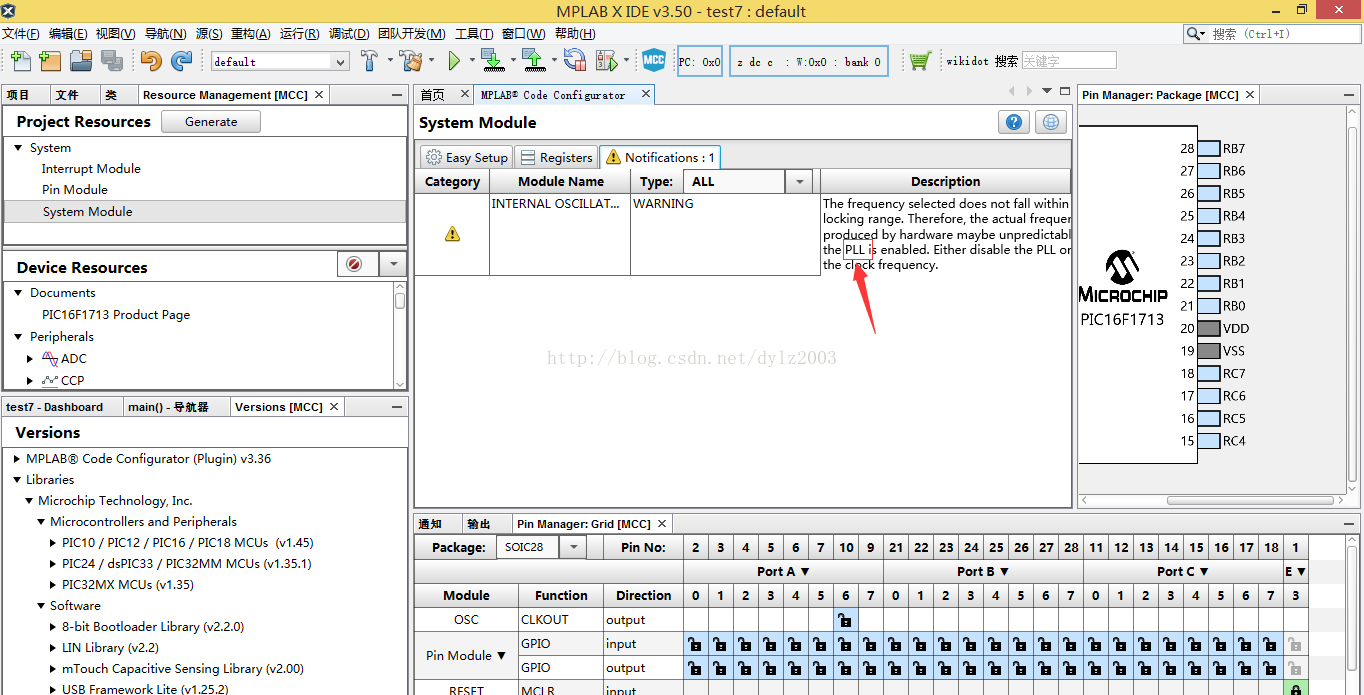Viewport: 1364px width, 695px height.
Task: Click the search magnifier icon at top right
Action: pyautogui.click(x=1195, y=33)
